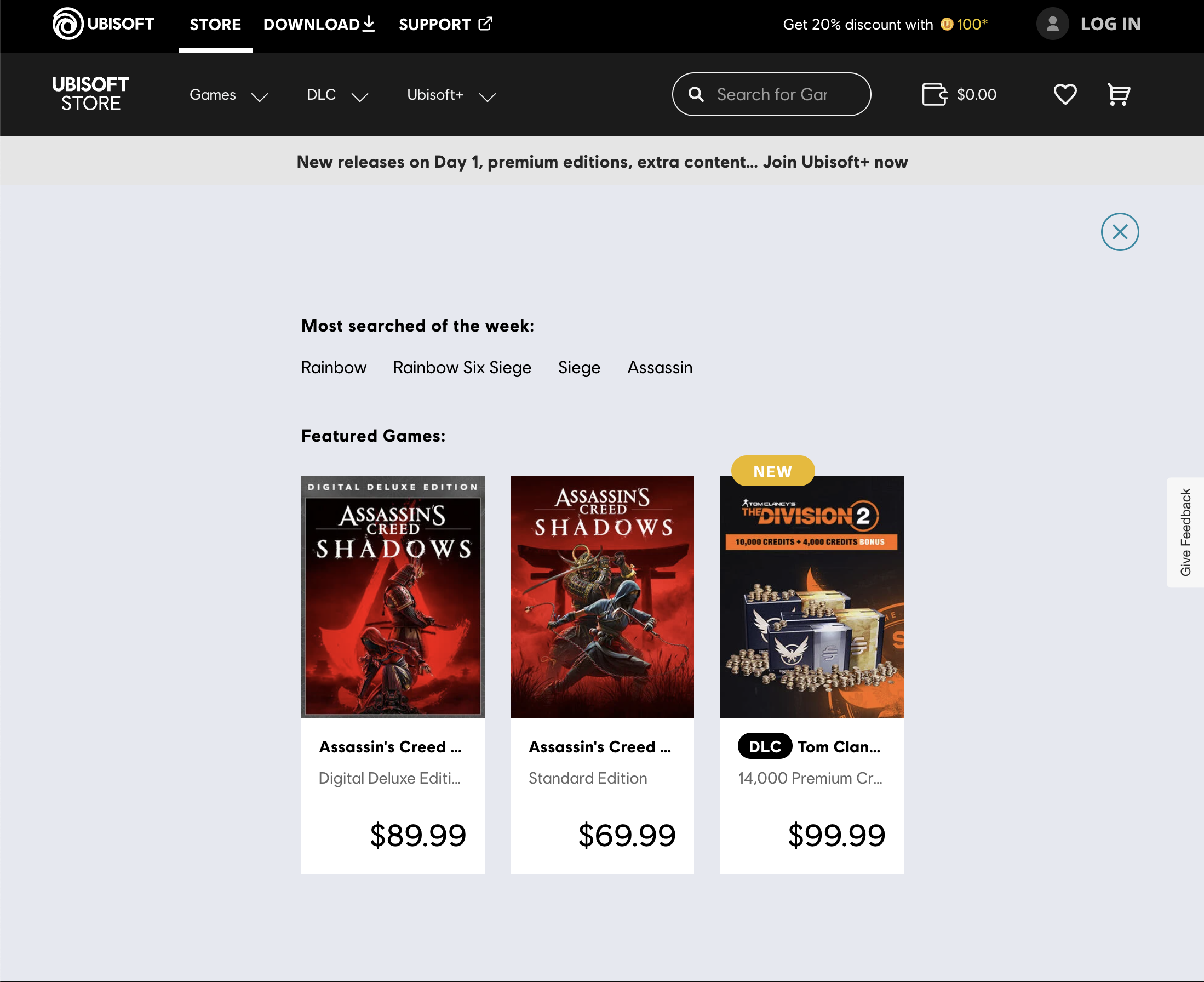Switch to the STORE tab
The height and width of the screenshot is (982, 1204).
[x=215, y=24]
